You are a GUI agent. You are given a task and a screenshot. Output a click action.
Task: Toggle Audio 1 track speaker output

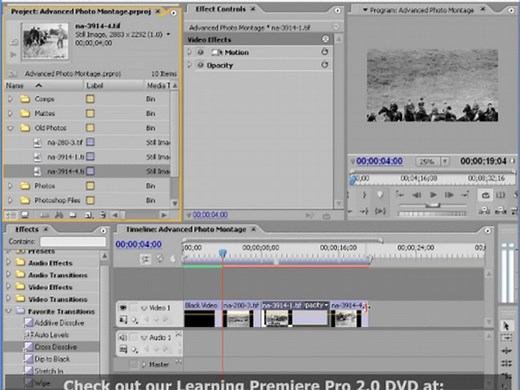pos(123,337)
